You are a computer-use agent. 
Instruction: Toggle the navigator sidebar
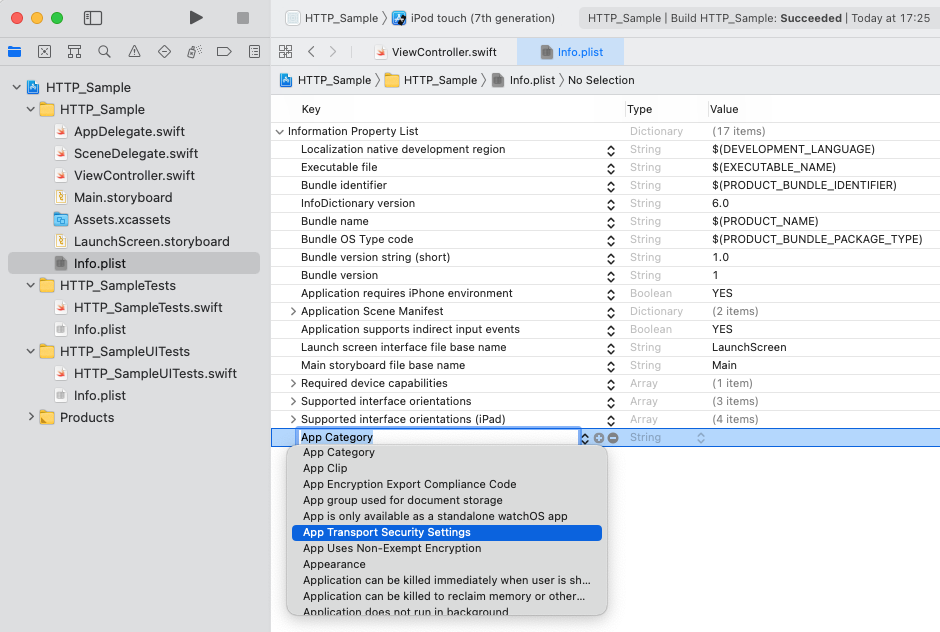click(x=93, y=18)
